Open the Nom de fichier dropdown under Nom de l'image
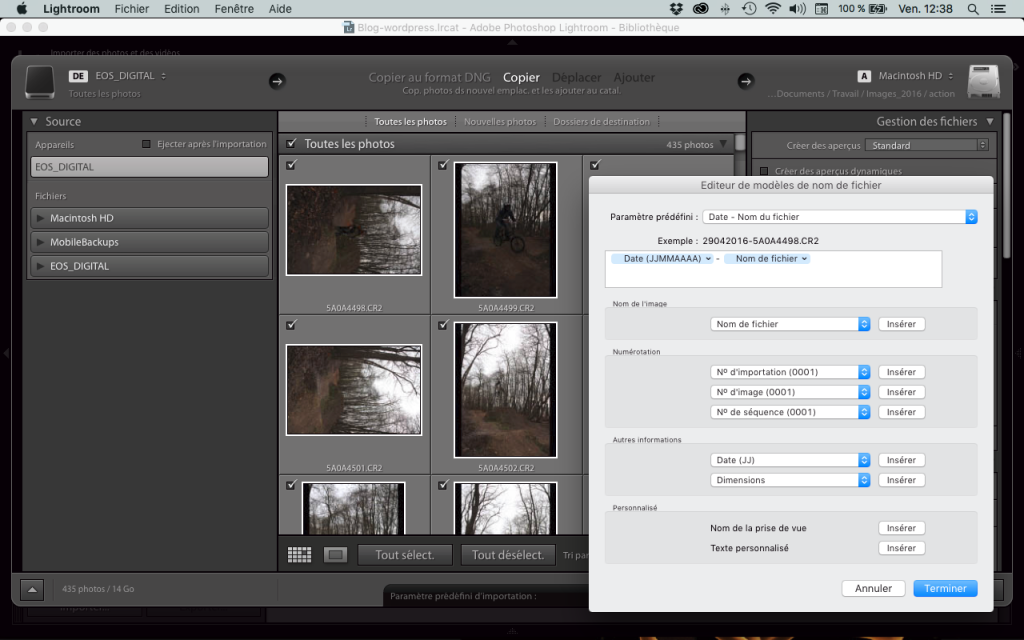This screenshot has width=1024, height=640. [790, 324]
